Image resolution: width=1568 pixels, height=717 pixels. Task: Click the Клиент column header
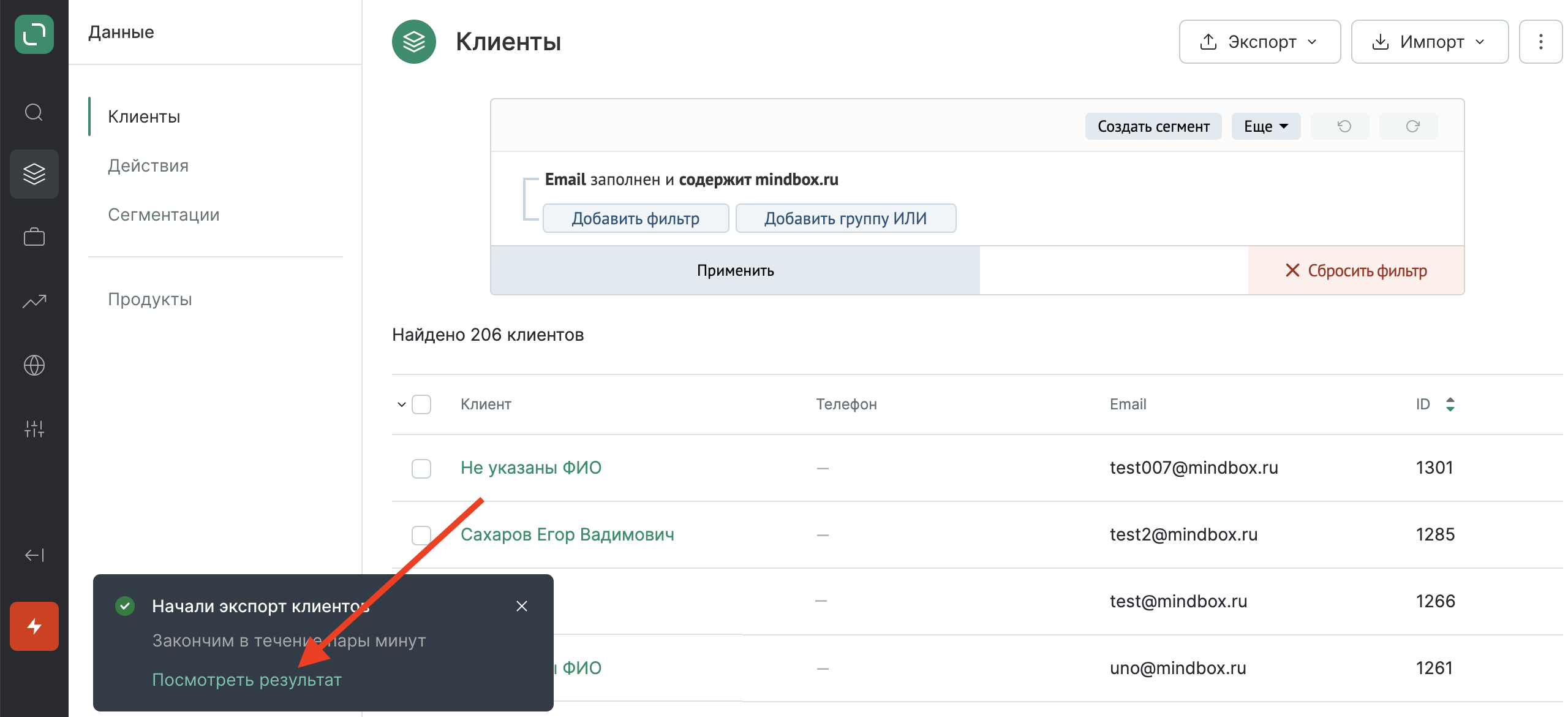click(486, 404)
